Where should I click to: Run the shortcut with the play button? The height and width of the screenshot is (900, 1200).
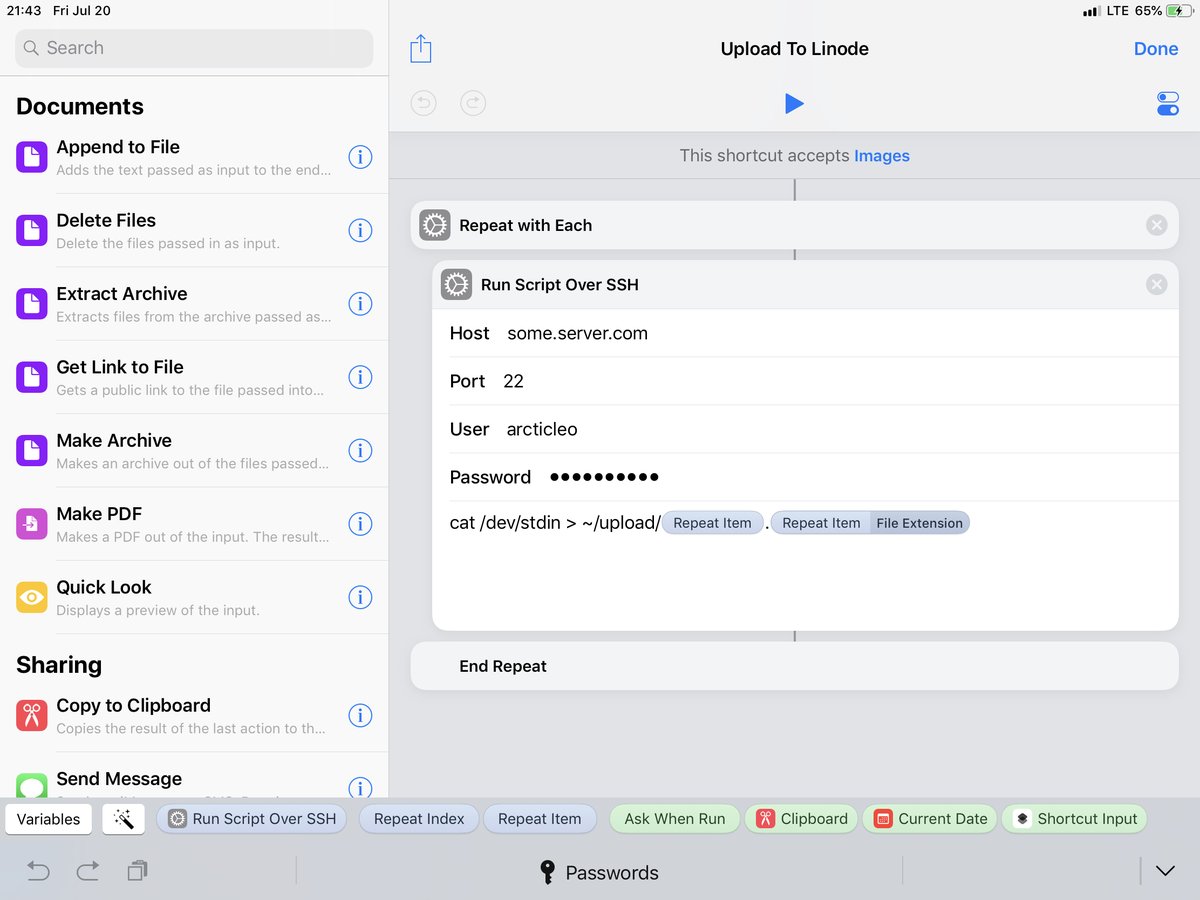coord(794,103)
